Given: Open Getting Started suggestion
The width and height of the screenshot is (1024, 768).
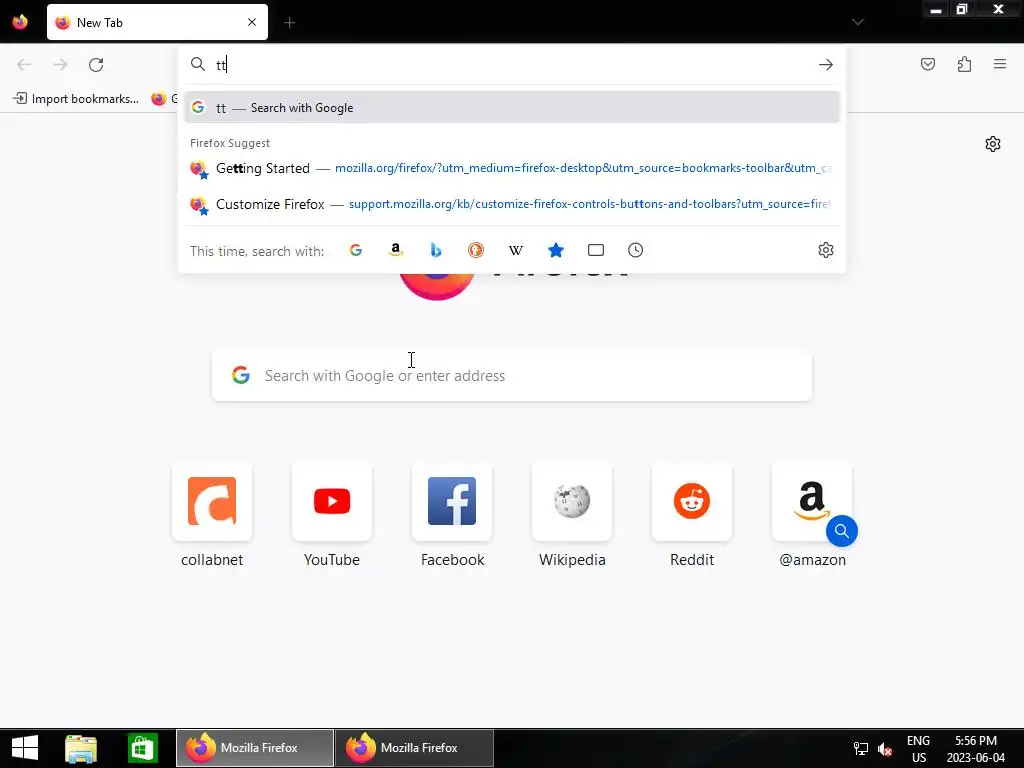Looking at the screenshot, I should 511,168.
